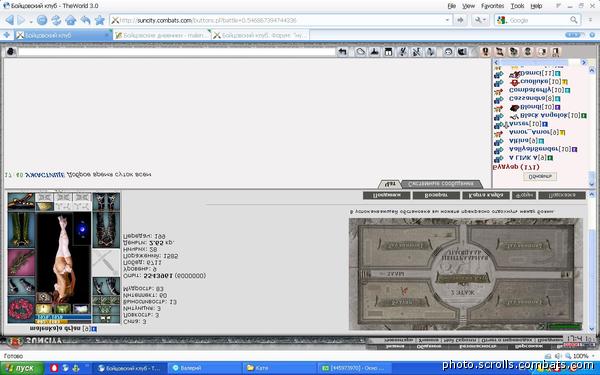600x375 pixels.
Task: Open the wrench tools dropdown
Action: pyautogui.click(x=480, y=20)
